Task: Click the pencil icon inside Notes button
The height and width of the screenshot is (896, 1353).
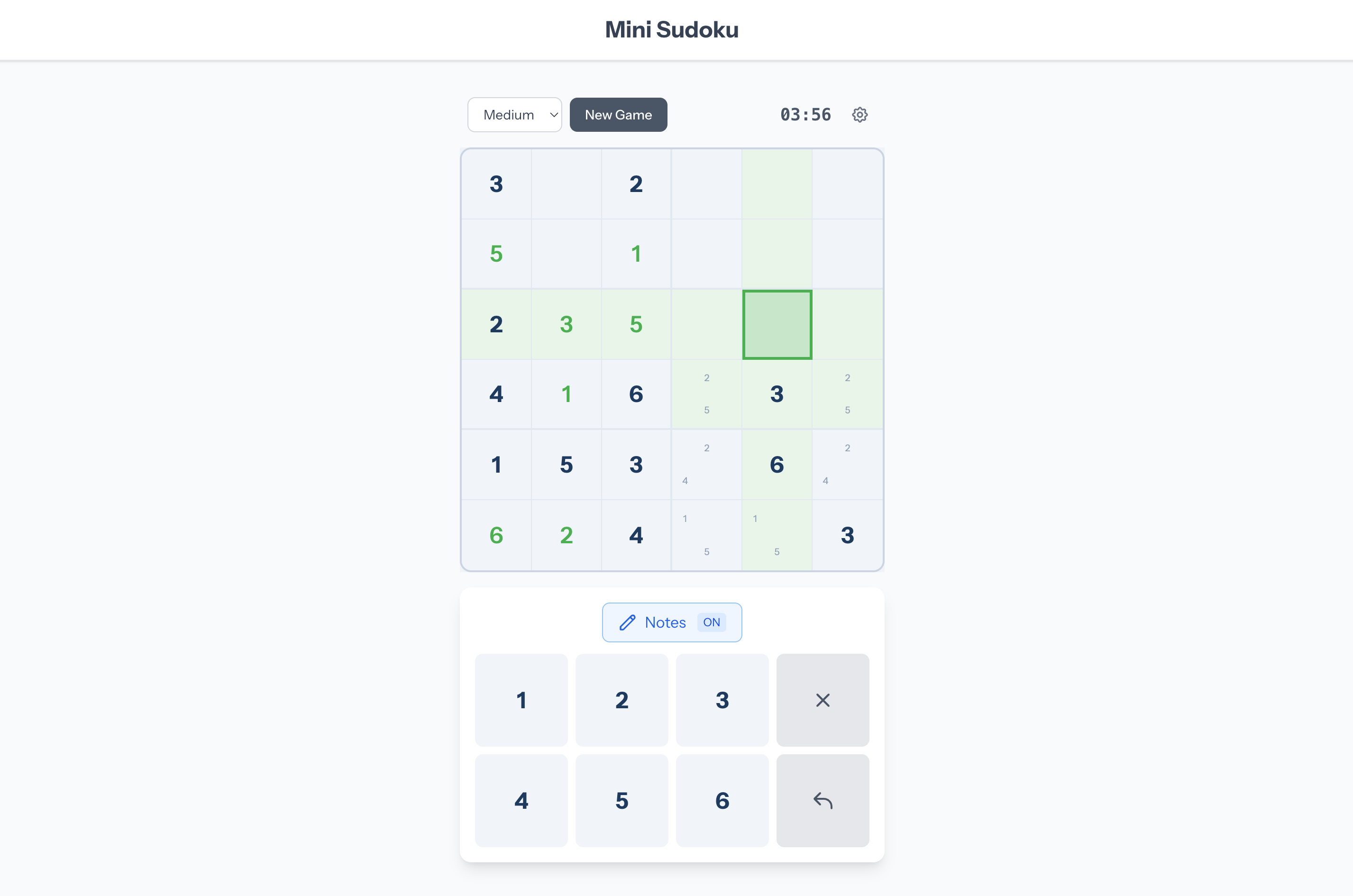Action: click(x=627, y=622)
